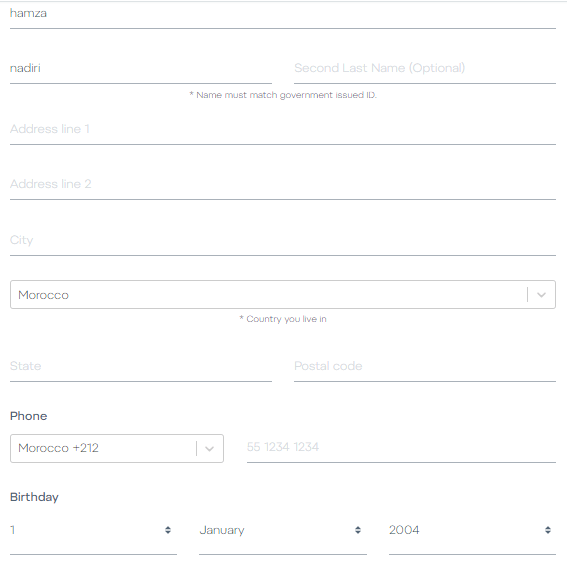Click the State input field

click(141, 367)
